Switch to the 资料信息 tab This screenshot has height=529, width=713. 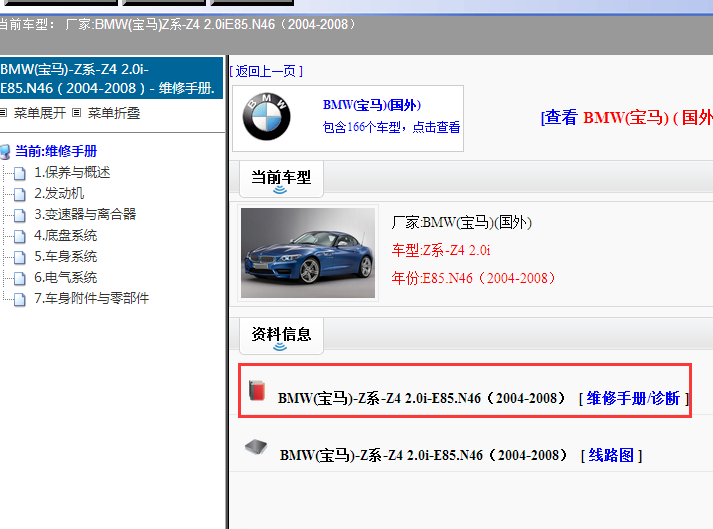click(x=281, y=335)
